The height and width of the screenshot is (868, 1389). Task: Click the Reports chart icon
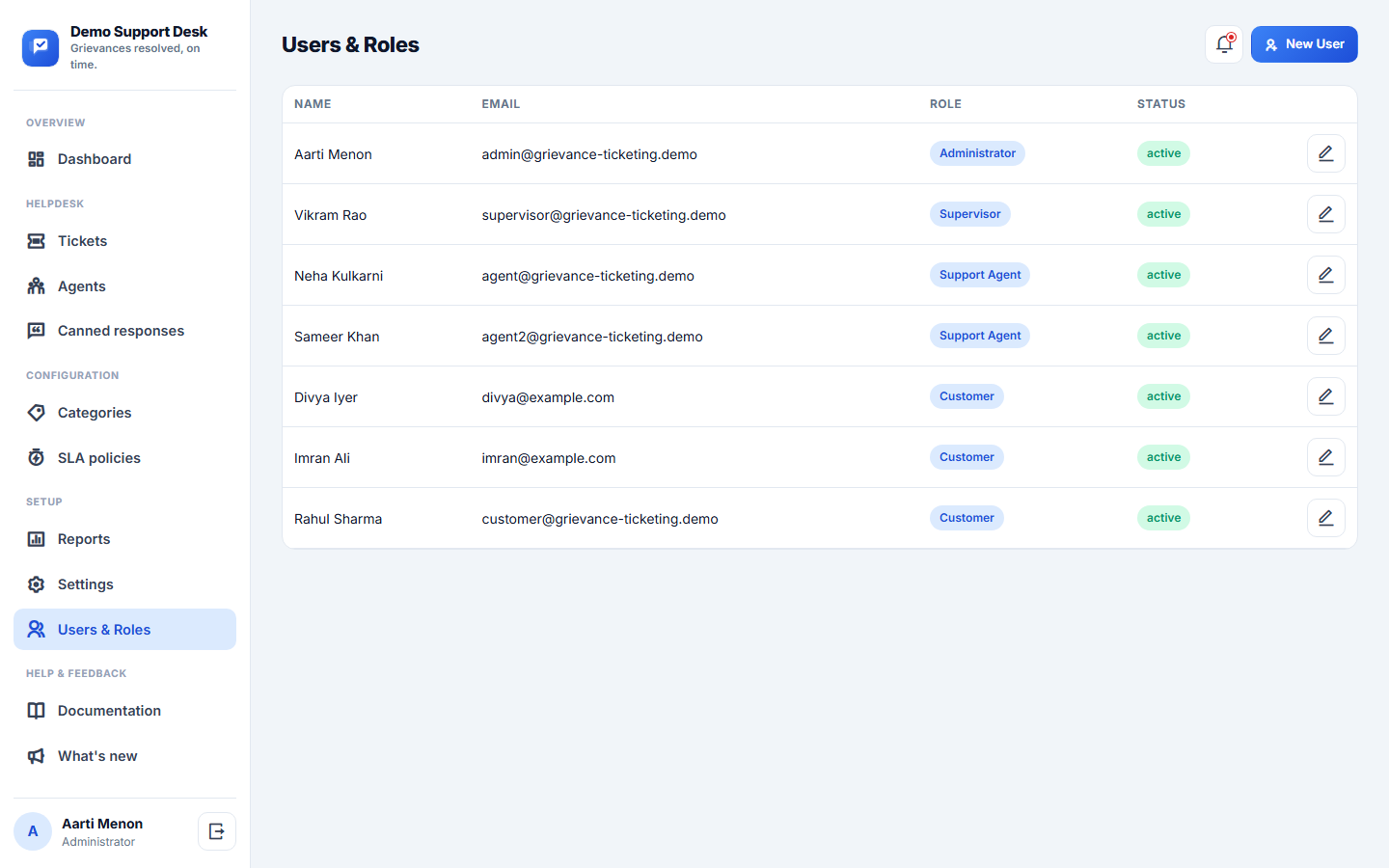37,539
